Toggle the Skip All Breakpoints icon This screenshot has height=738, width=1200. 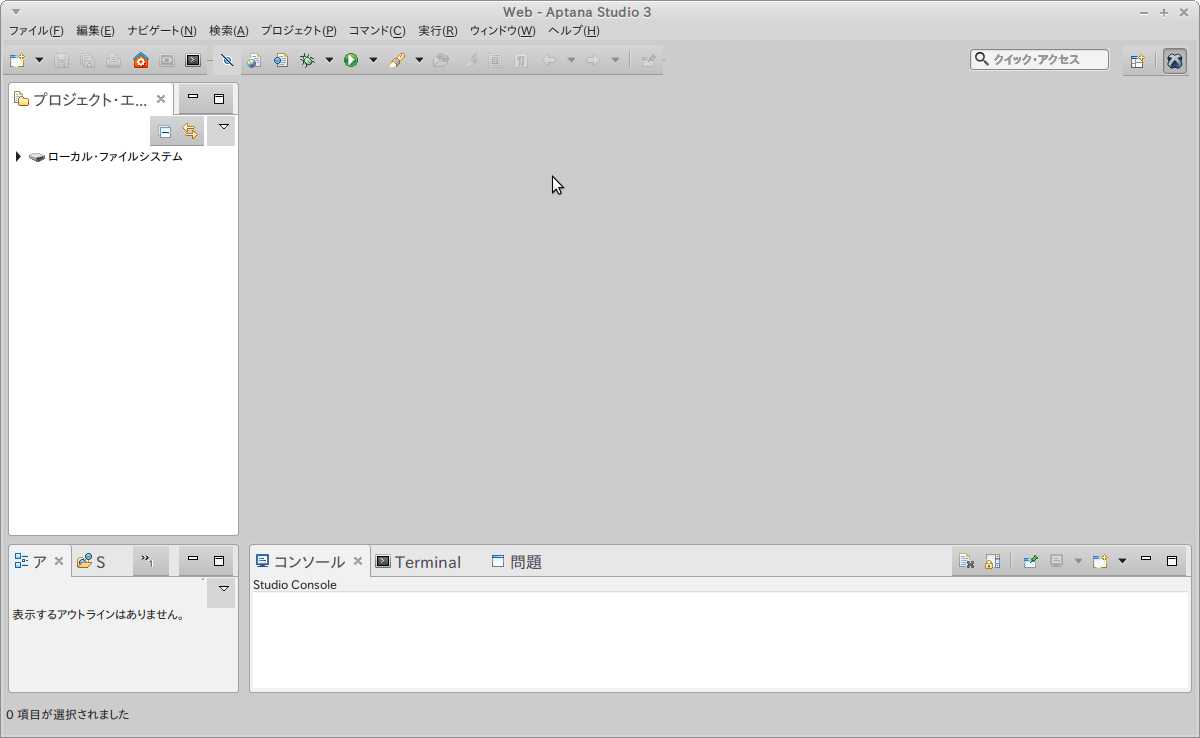pos(227,60)
